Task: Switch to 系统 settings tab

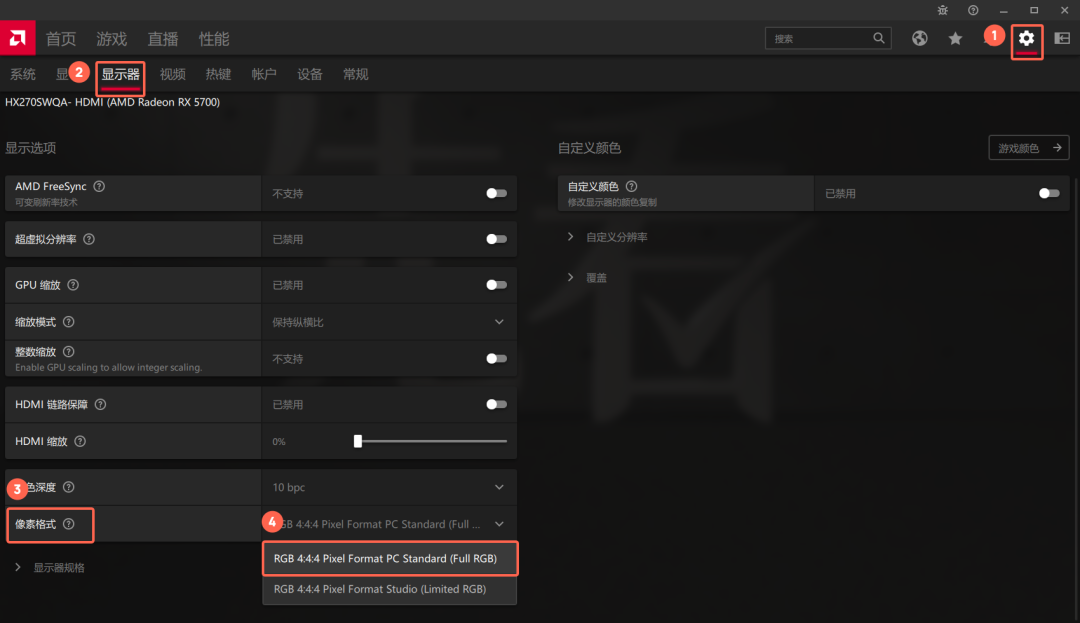Action: 23,74
